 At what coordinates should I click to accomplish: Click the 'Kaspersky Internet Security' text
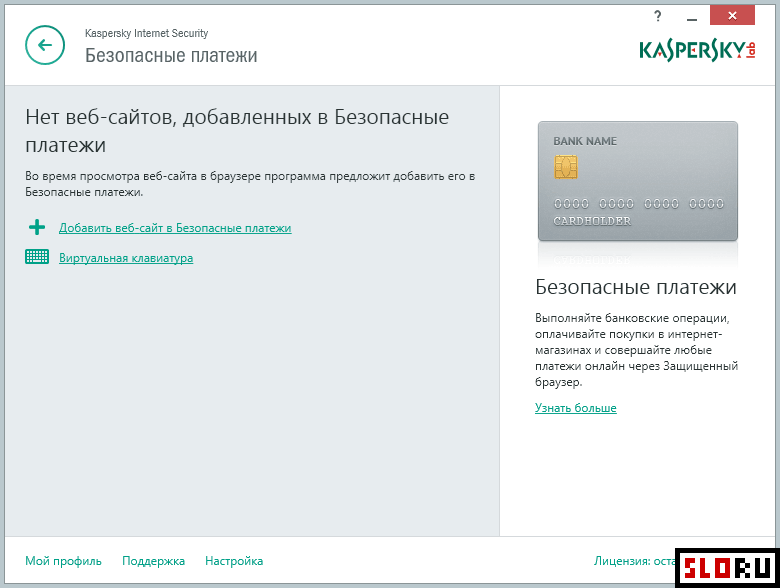click(x=146, y=33)
